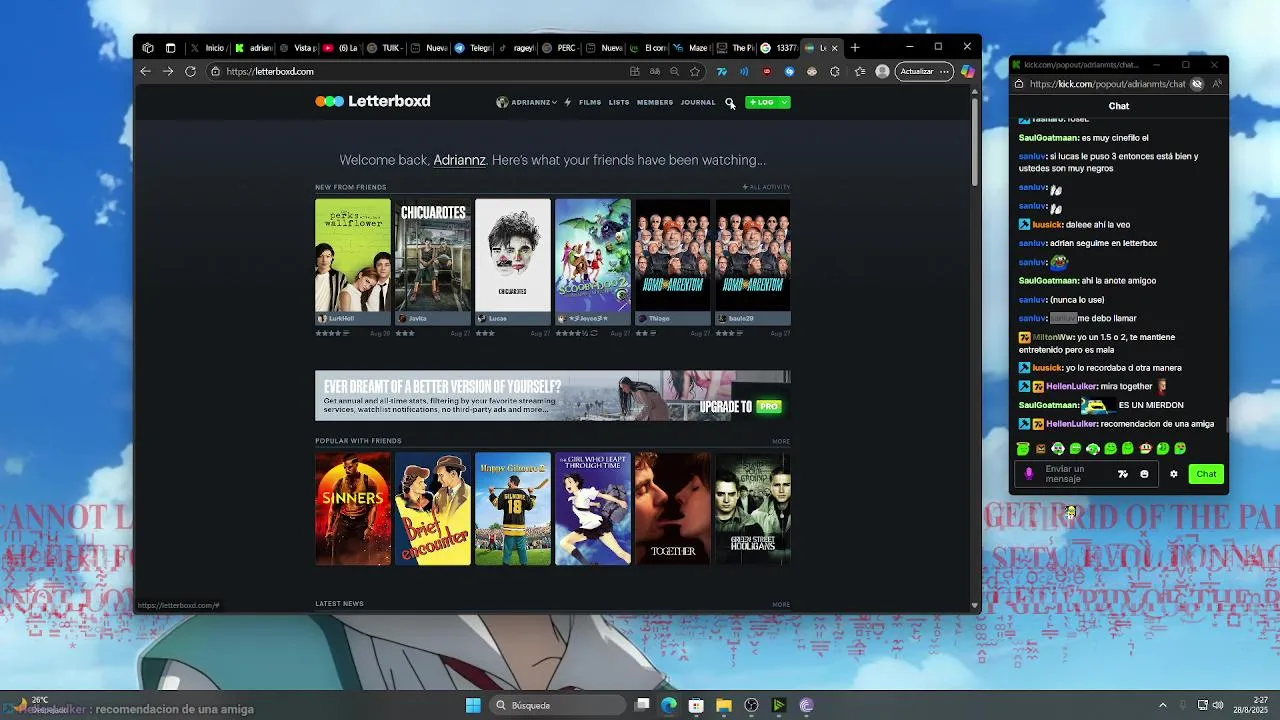Click the tracking prevention icon in the Kick address bar
Image resolution: width=1280 pixels, height=720 pixels.
(1197, 84)
